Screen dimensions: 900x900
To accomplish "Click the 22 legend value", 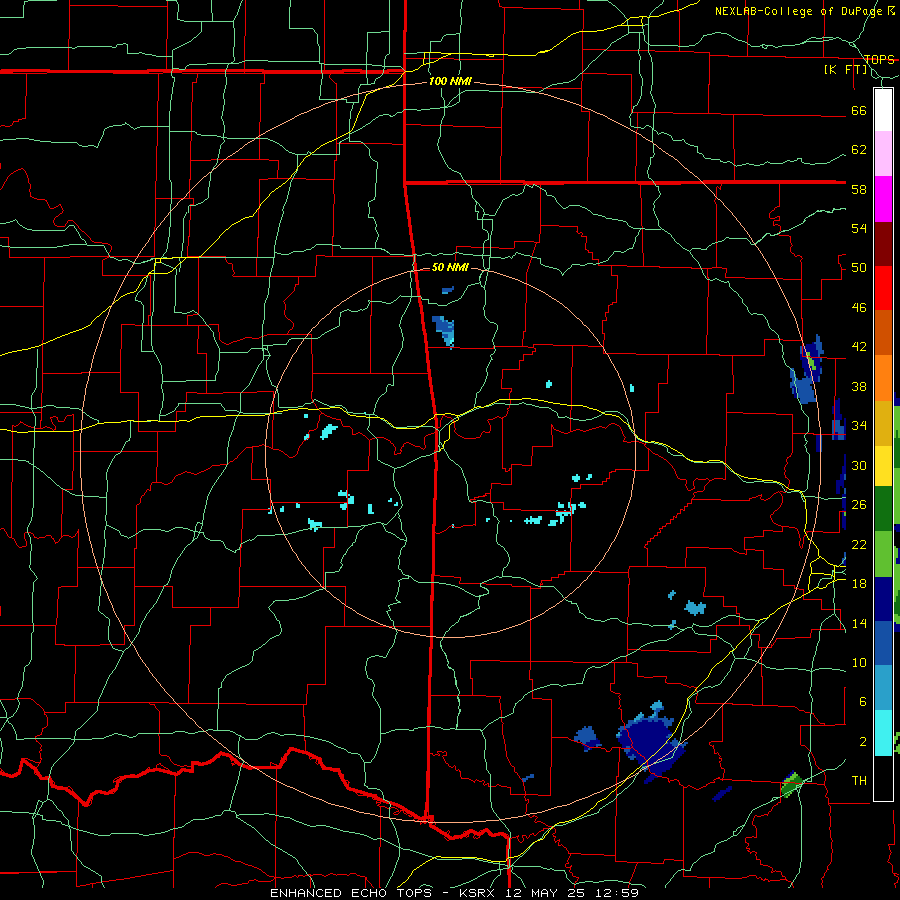I will [859, 544].
